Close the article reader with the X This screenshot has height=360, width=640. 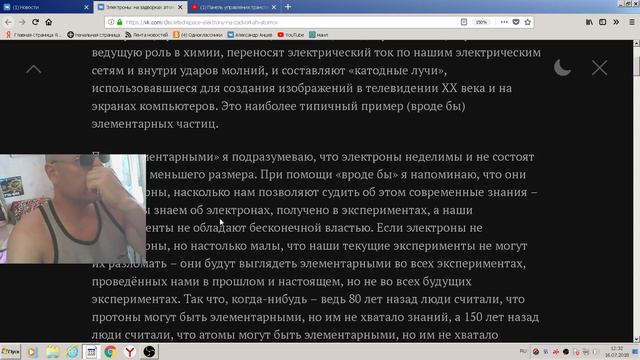click(x=599, y=68)
